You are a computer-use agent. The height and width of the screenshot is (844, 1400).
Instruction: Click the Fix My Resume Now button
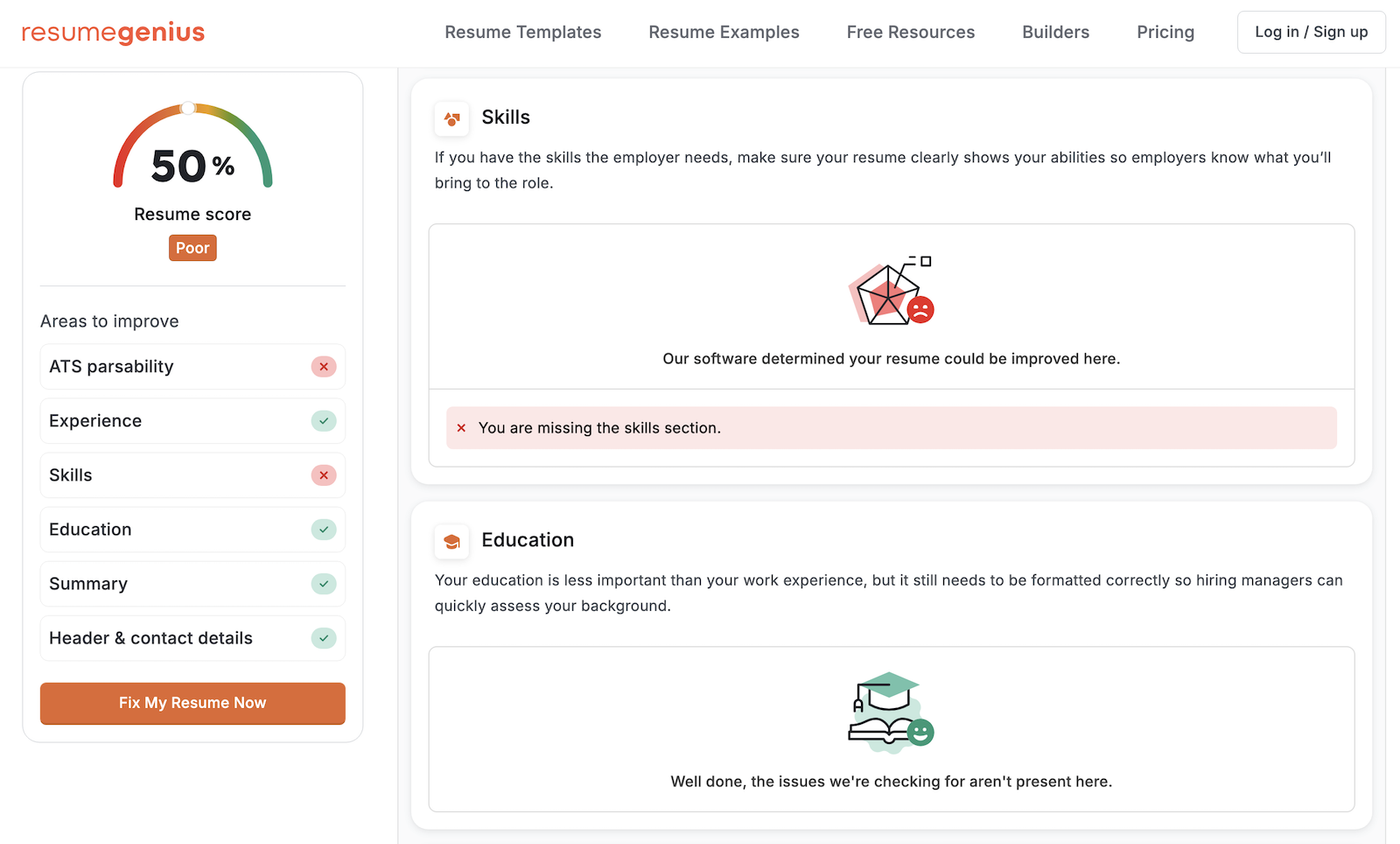click(193, 703)
